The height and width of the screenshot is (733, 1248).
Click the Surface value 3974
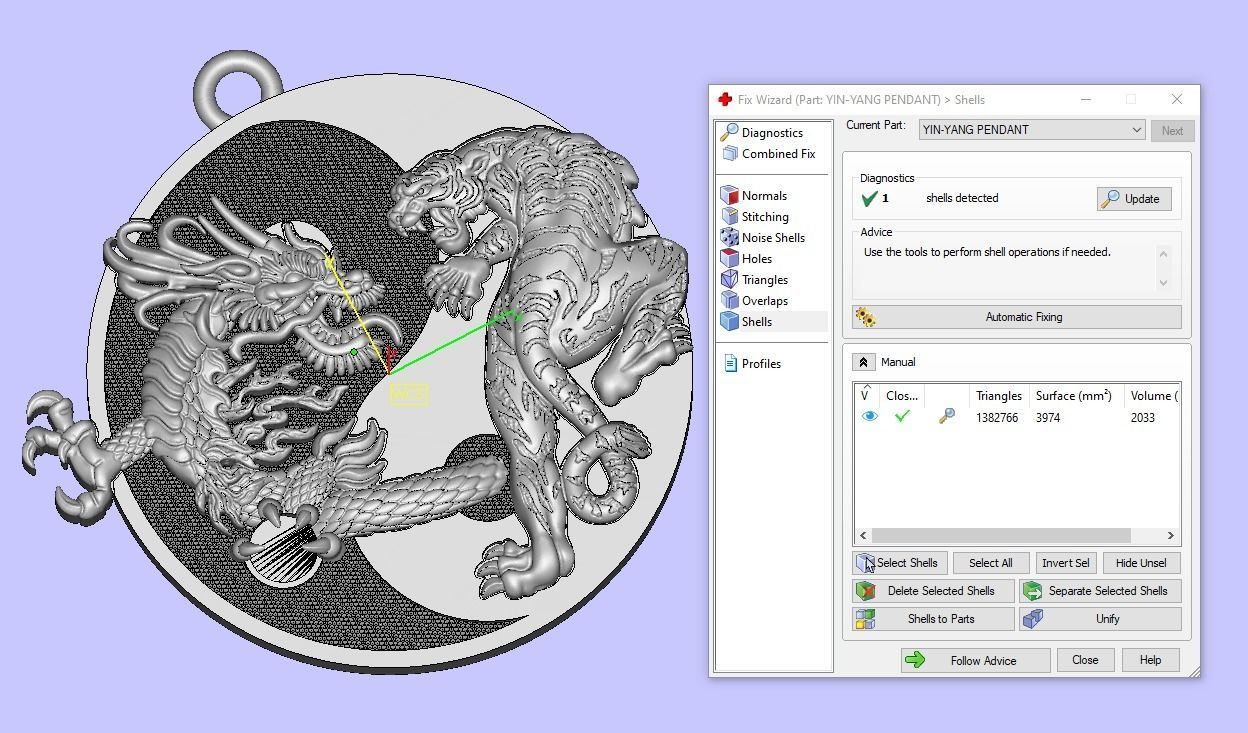coord(1048,418)
